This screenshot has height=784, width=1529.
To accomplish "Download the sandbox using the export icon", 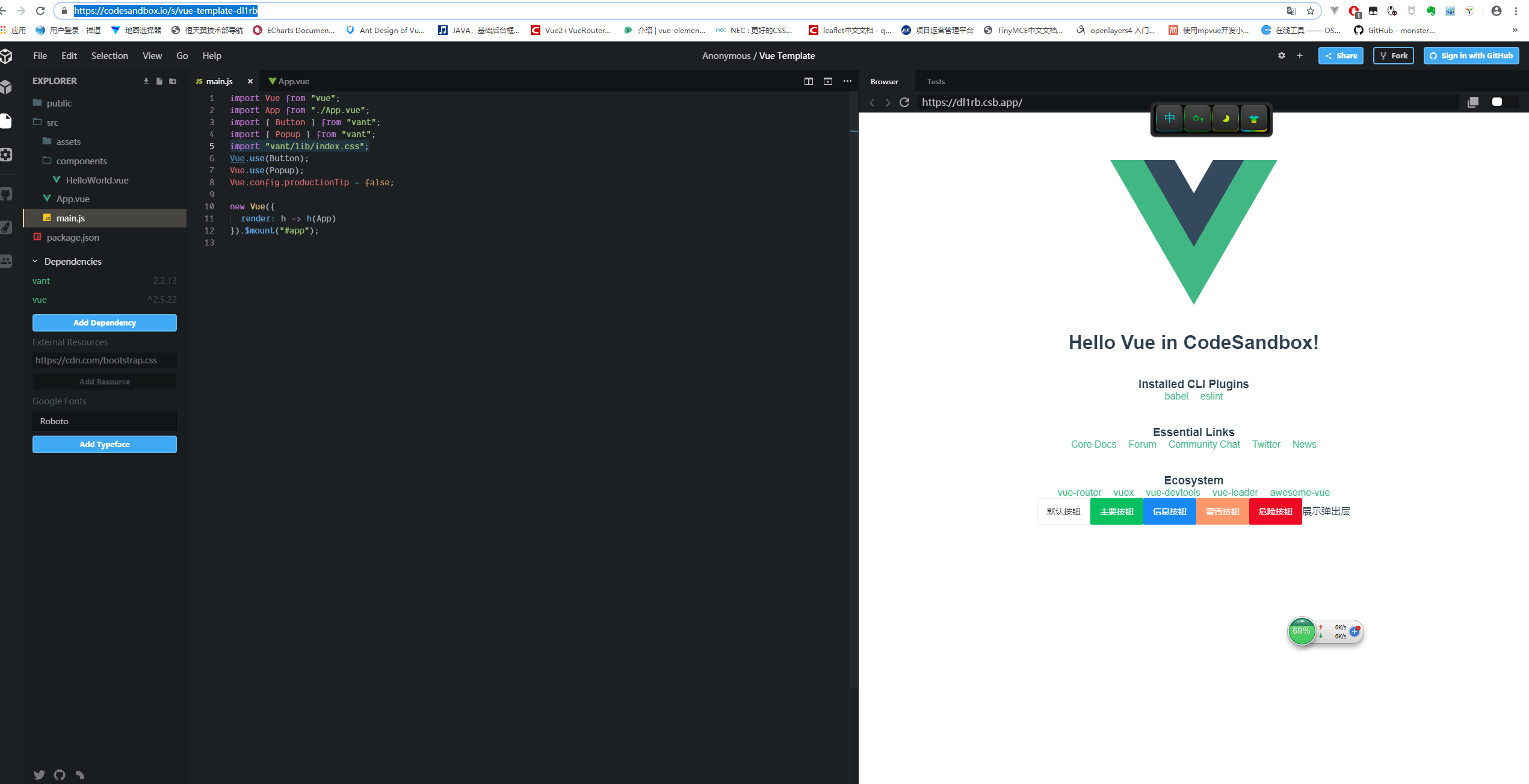I will tap(145, 81).
